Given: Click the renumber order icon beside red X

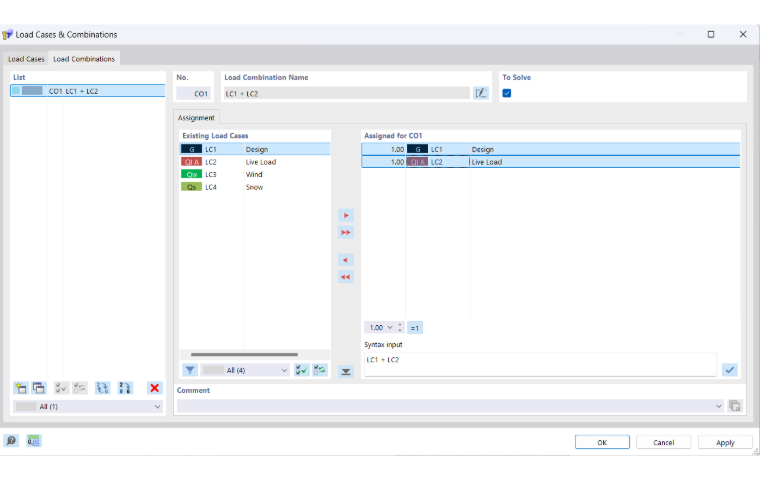Looking at the screenshot, I should (x=125, y=388).
